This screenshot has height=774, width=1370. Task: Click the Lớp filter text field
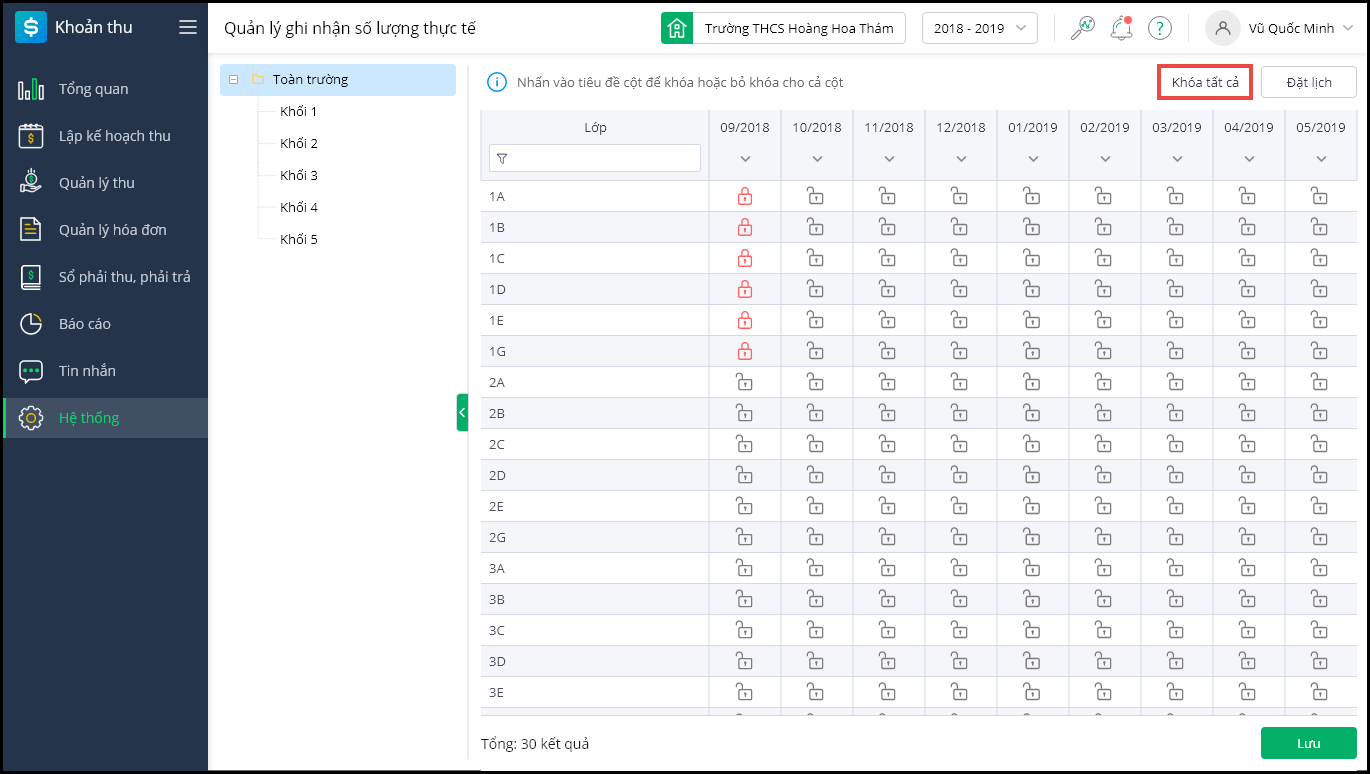[x=604, y=158]
